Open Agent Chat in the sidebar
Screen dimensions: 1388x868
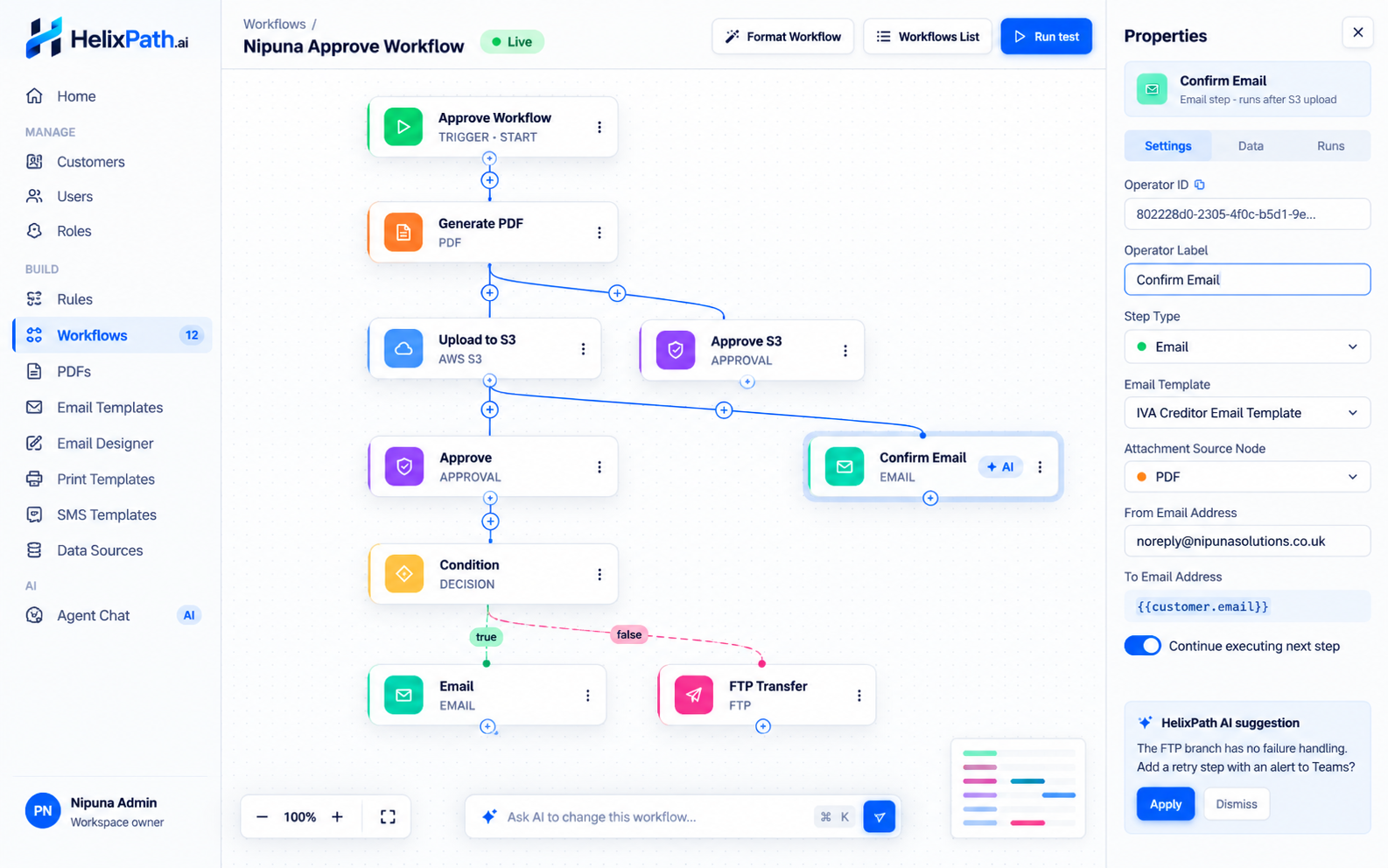113,615
